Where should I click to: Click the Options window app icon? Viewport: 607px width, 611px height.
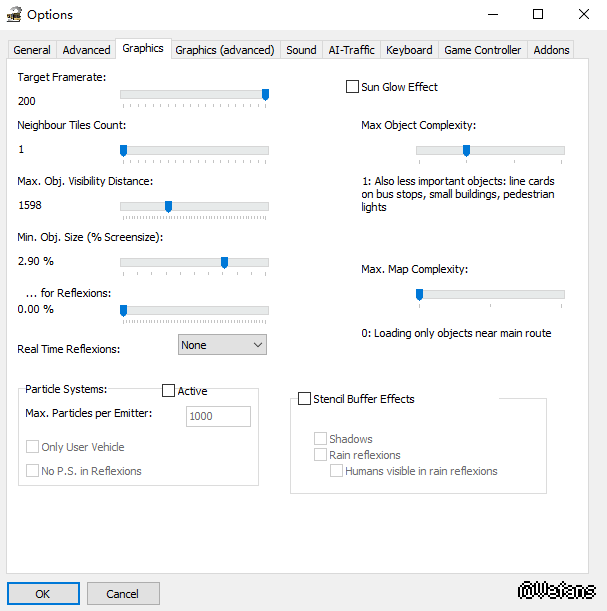tap(14, 15)
